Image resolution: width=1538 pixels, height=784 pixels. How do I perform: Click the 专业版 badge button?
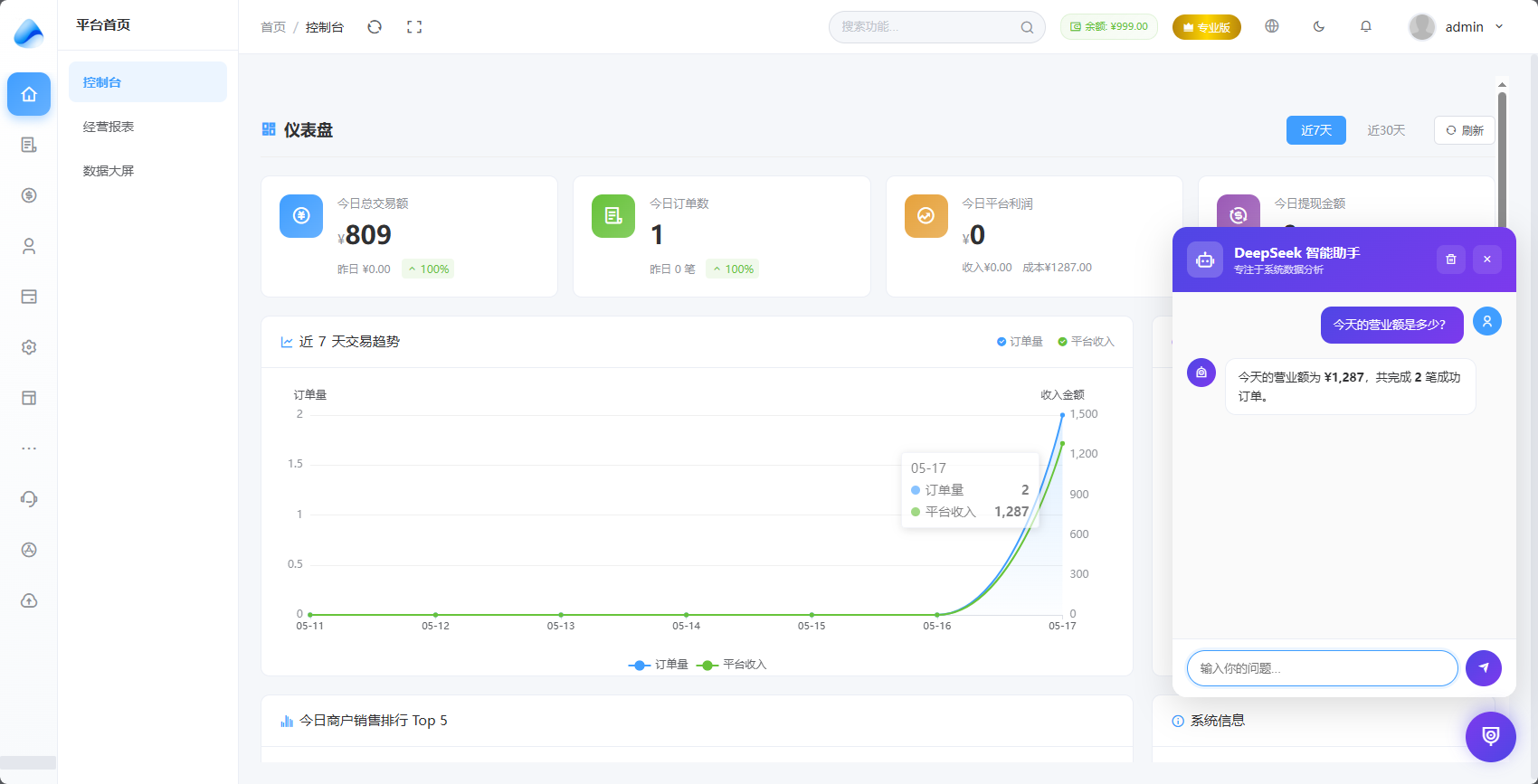[1207, 27]
